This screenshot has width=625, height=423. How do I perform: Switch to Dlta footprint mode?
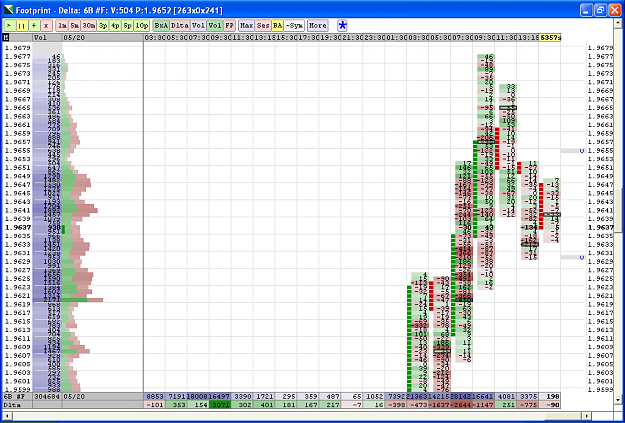coord(180,26)
